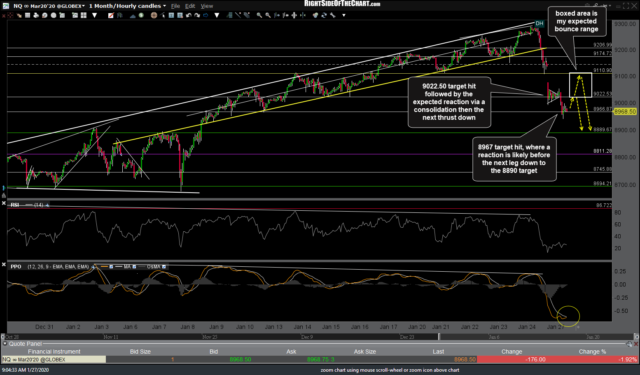The height and width of the screenshot is (375, 640).
Task: Click the Change % column header
Action: click(x=592, y=351)
